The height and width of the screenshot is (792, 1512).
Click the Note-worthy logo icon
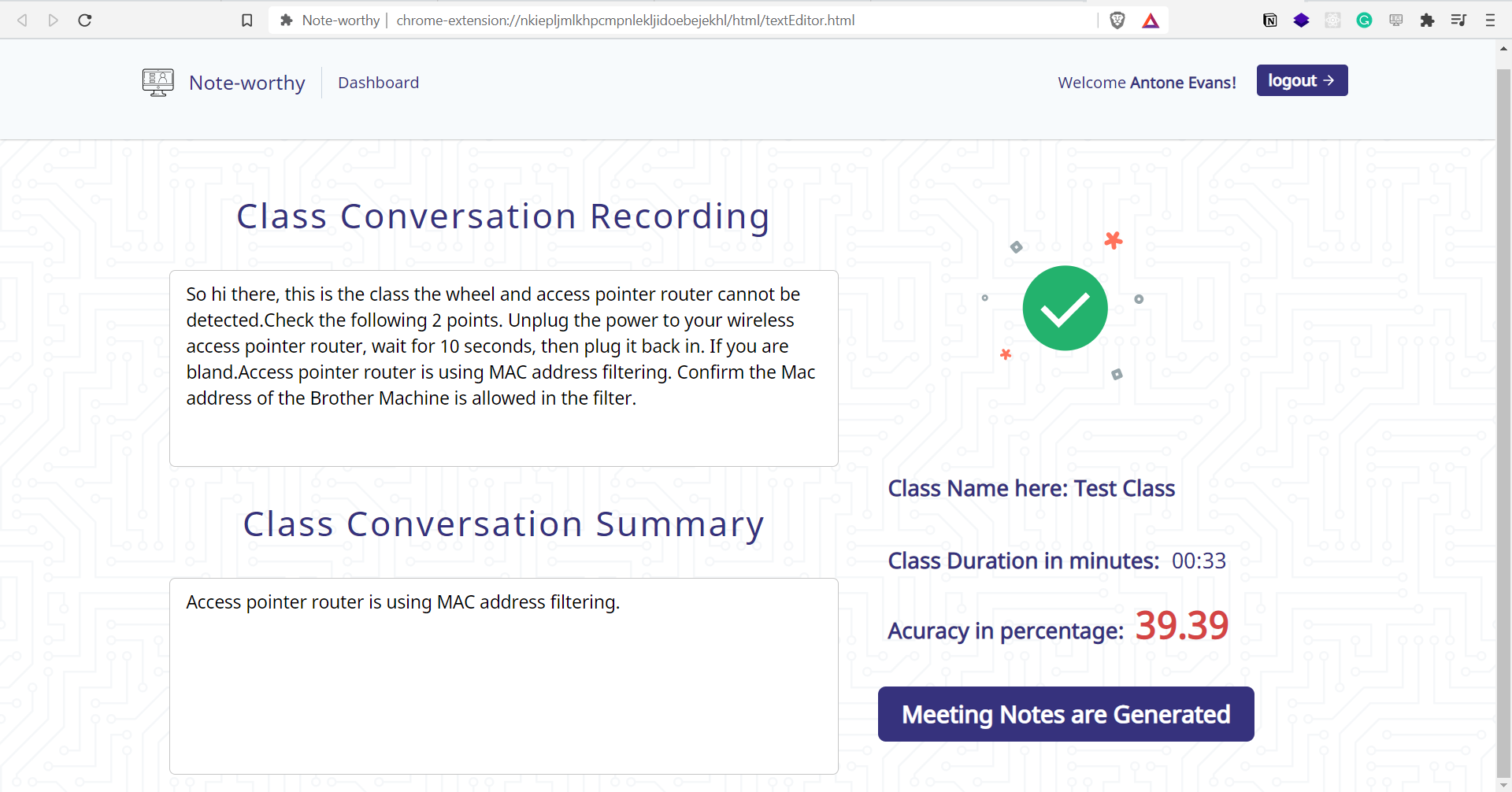158,83
